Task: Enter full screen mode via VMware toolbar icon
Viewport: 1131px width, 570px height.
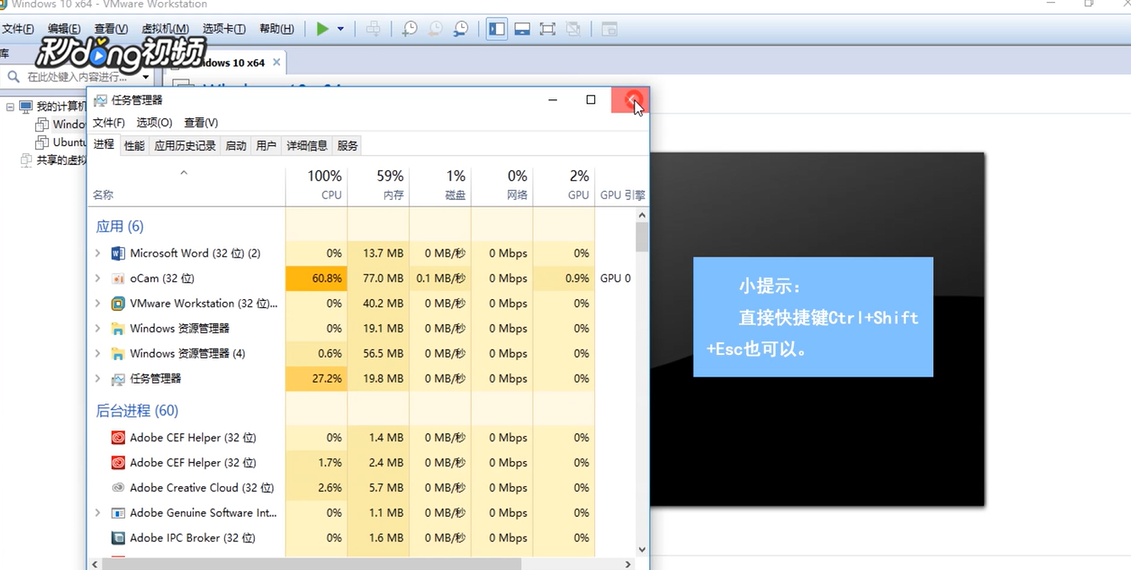Action: [x=547, y=29]
